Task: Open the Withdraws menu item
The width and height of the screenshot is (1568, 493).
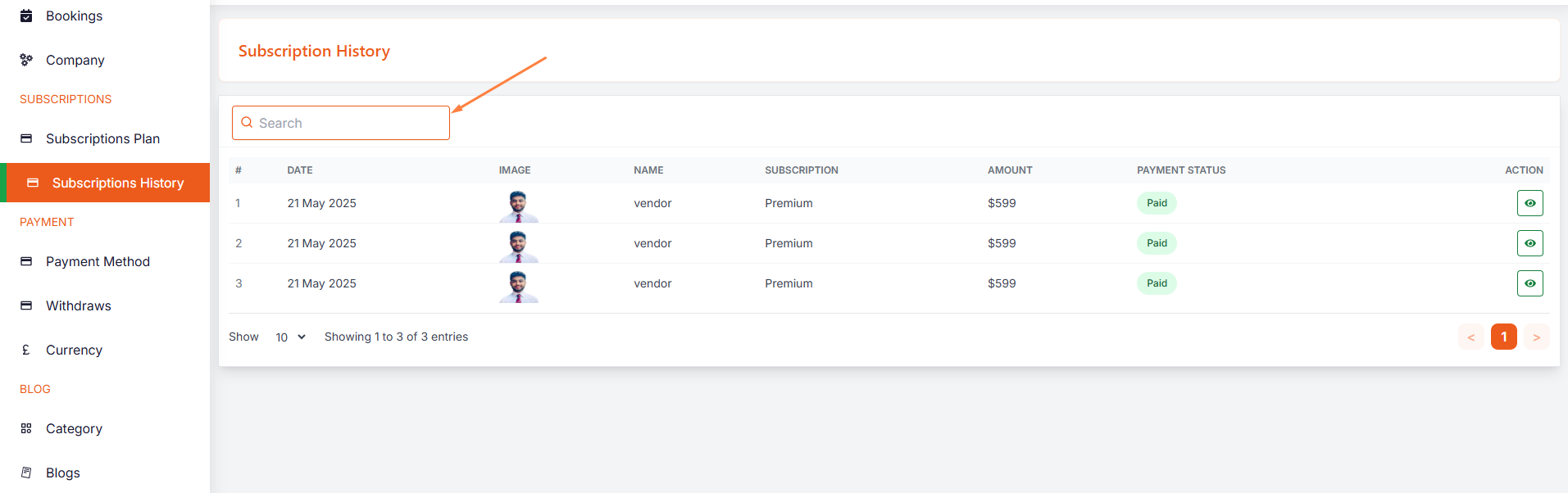Action: 79,305
